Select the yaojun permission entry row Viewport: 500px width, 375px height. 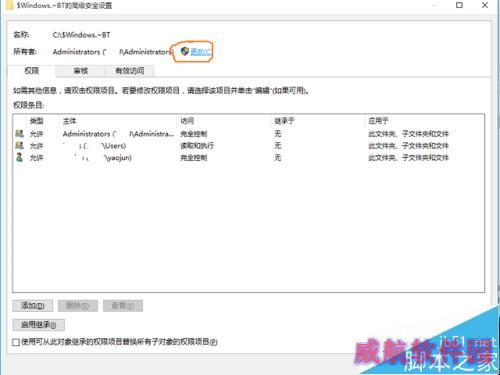[x=248, y=157]
